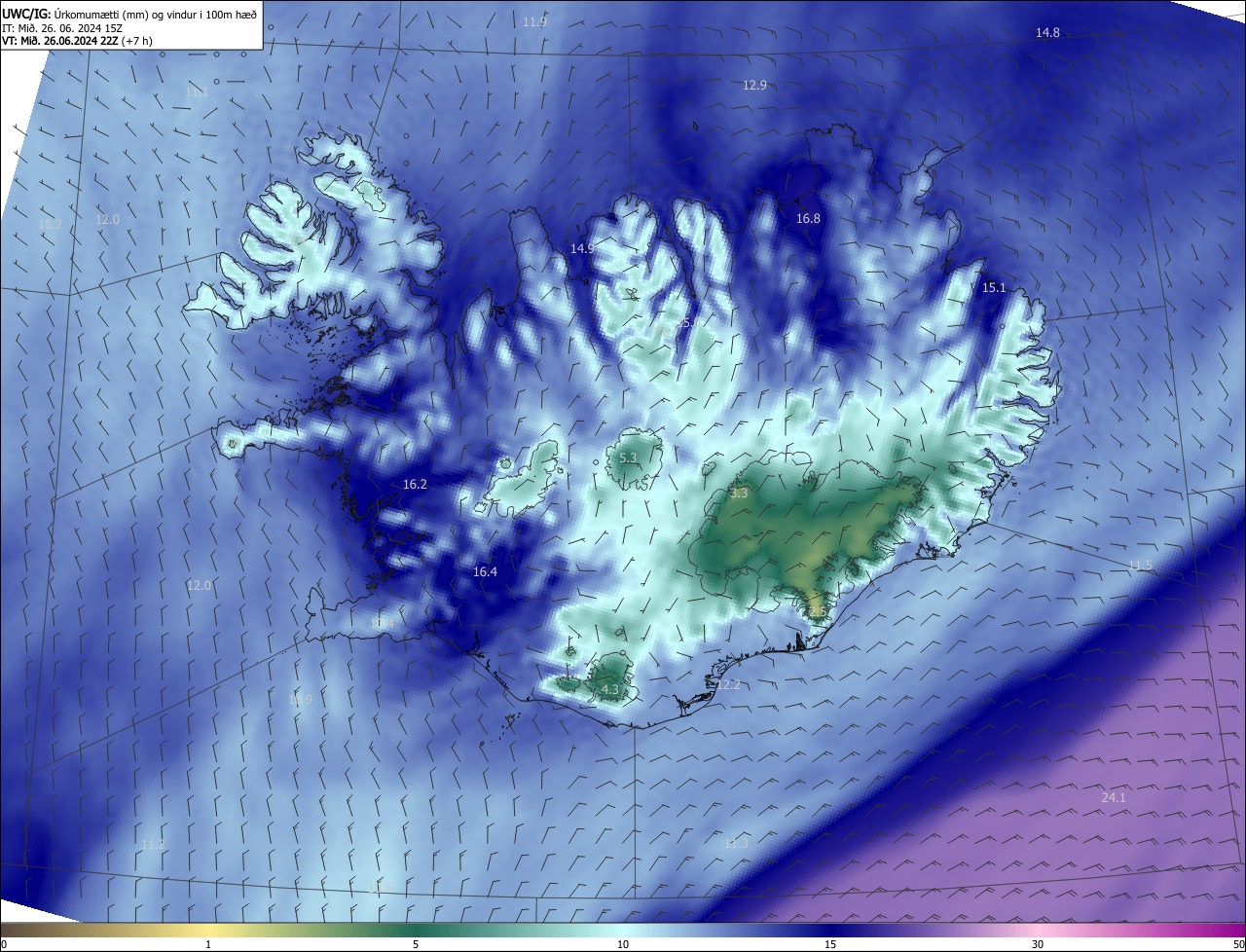
Task: Click the 5.3 value on the glacier
Action: [x=628, y=458]
